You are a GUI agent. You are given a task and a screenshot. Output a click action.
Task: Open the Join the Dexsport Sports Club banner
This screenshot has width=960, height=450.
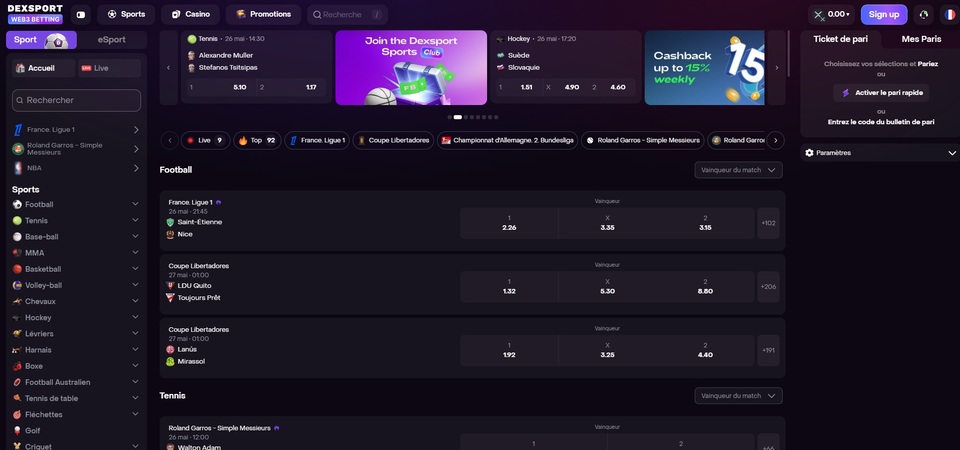tap(411, 68)
